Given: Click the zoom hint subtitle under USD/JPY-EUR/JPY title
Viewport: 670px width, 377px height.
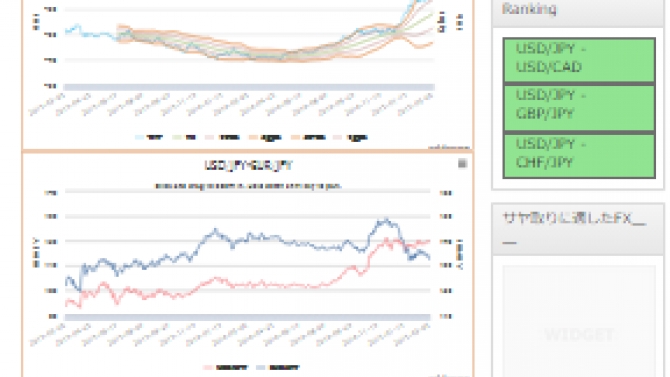Looking at the screenshot, I should tap(248, 186).
